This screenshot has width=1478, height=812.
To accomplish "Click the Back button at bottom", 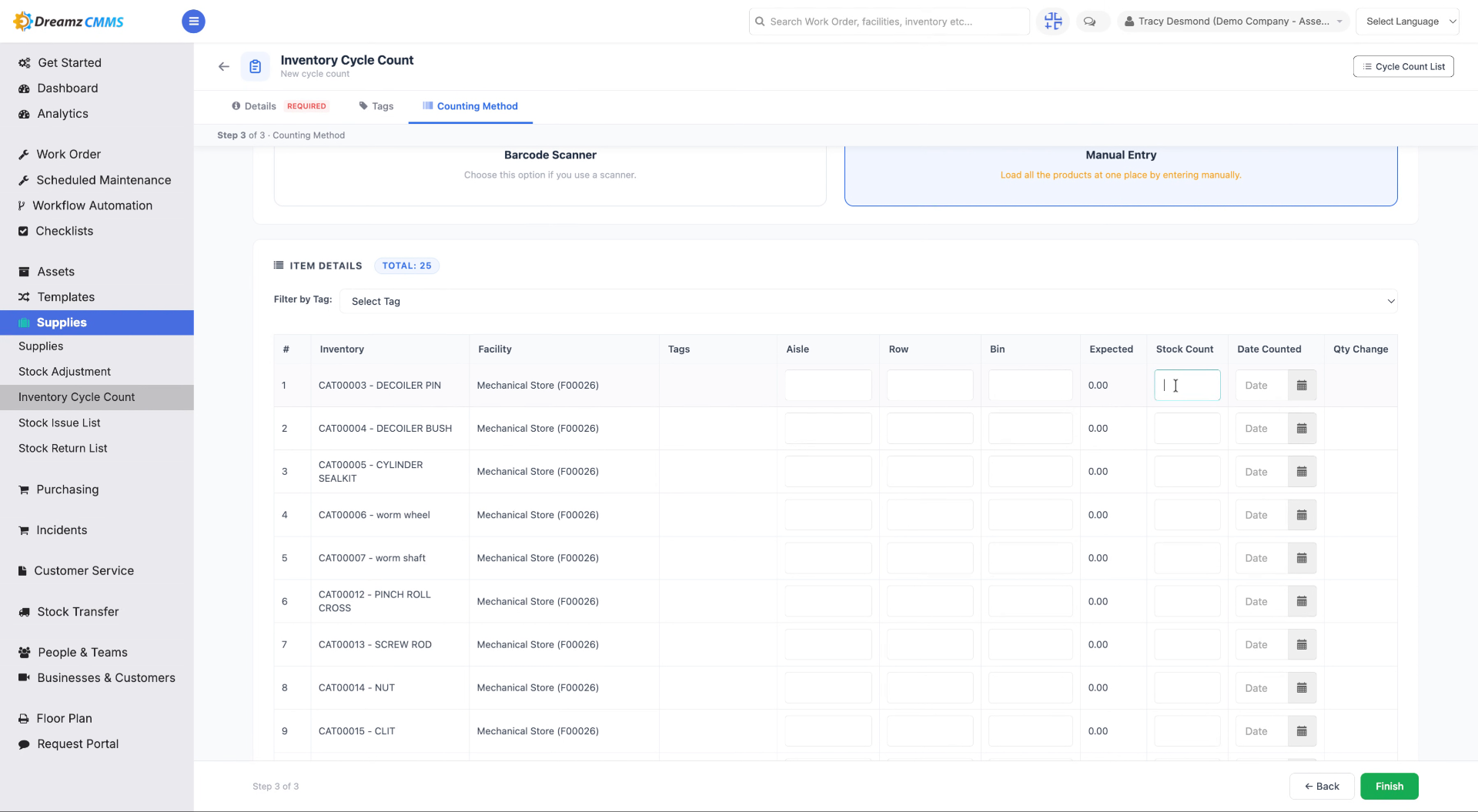I will (x=1322, y=787).
